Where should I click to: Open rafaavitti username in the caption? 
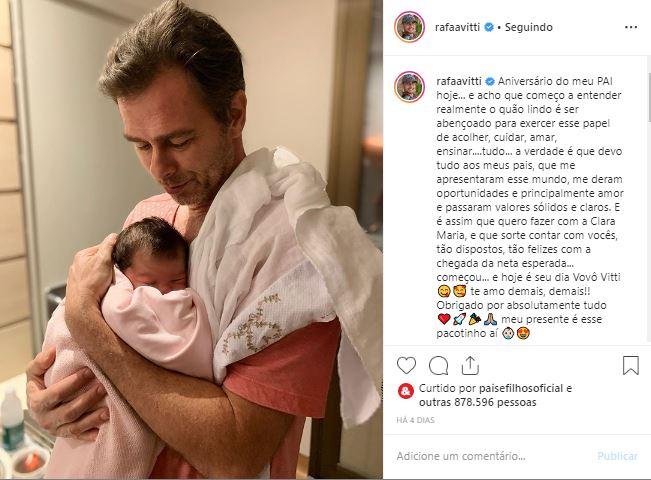(459, 81)
